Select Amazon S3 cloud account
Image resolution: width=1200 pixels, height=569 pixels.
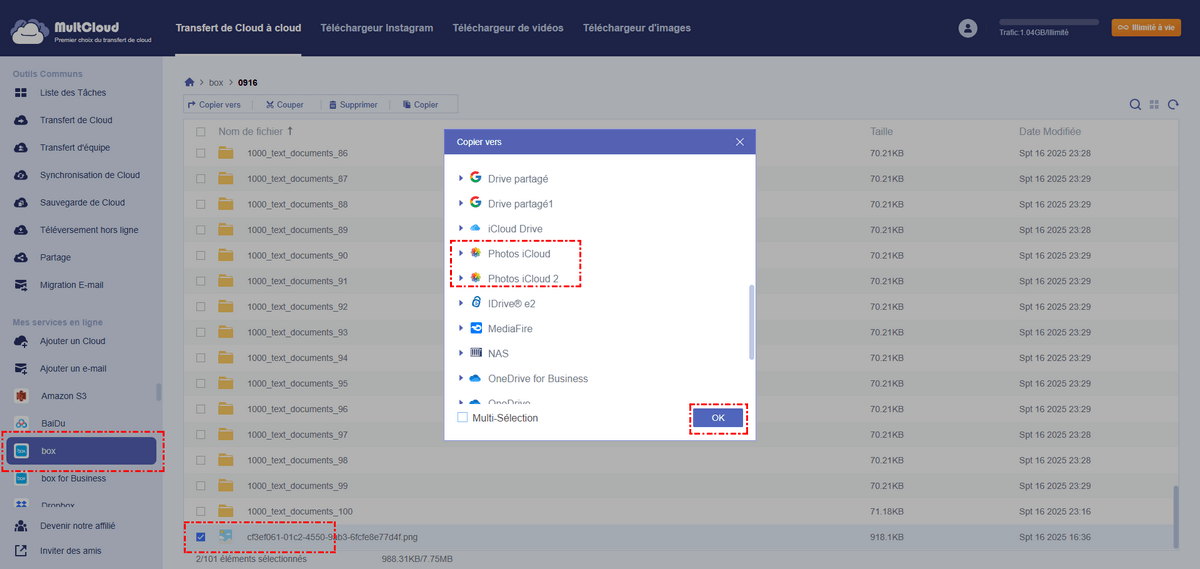pos(64,396)
